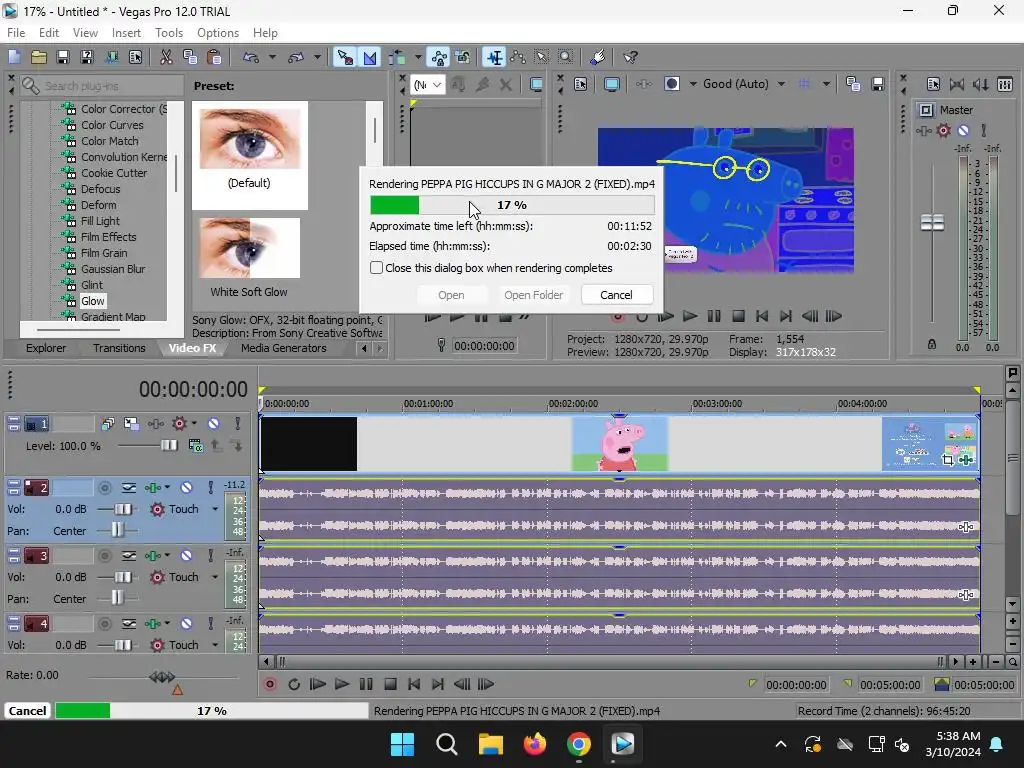Switch to the Explorer tab

pos(46,348)
